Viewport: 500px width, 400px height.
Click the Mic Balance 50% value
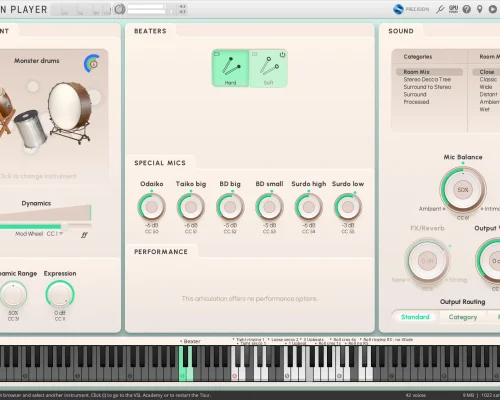tap(463, 190)
